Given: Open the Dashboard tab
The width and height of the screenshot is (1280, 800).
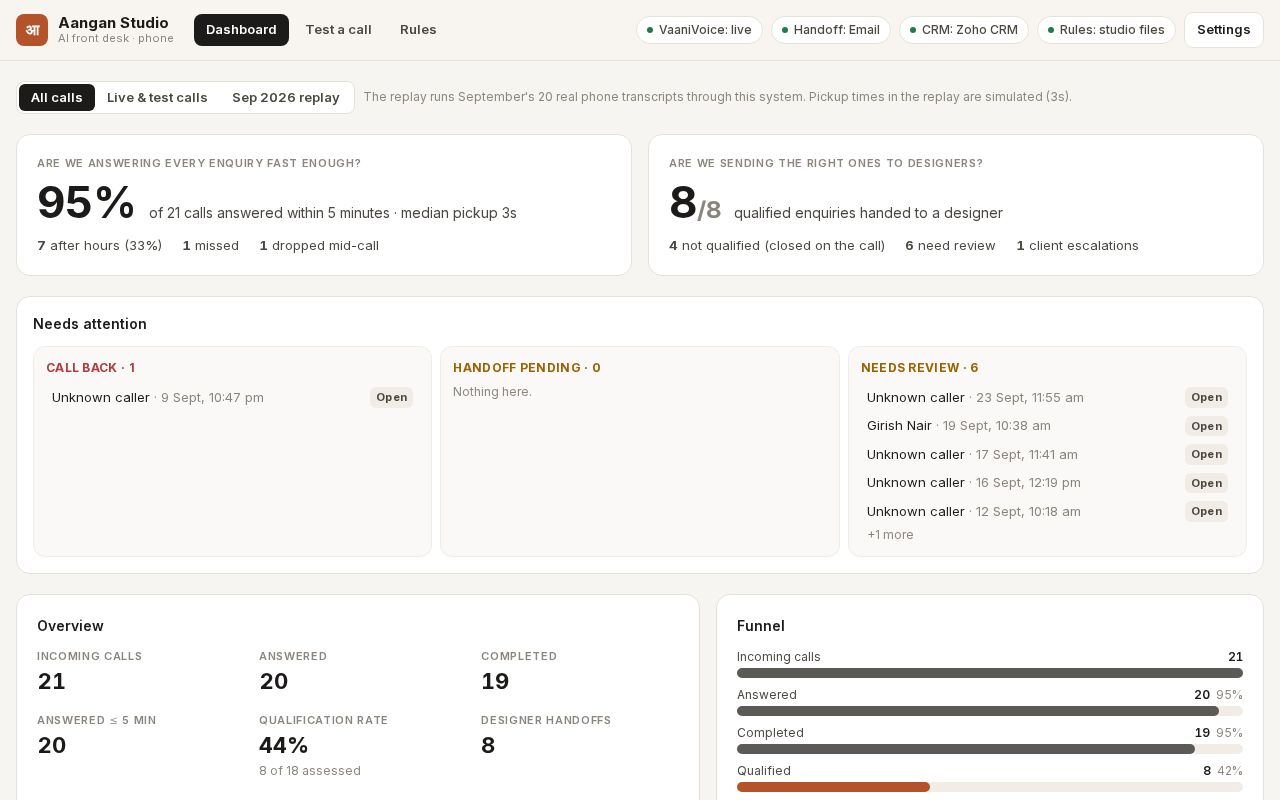Looking at the screenshot, I should (241, 30).
